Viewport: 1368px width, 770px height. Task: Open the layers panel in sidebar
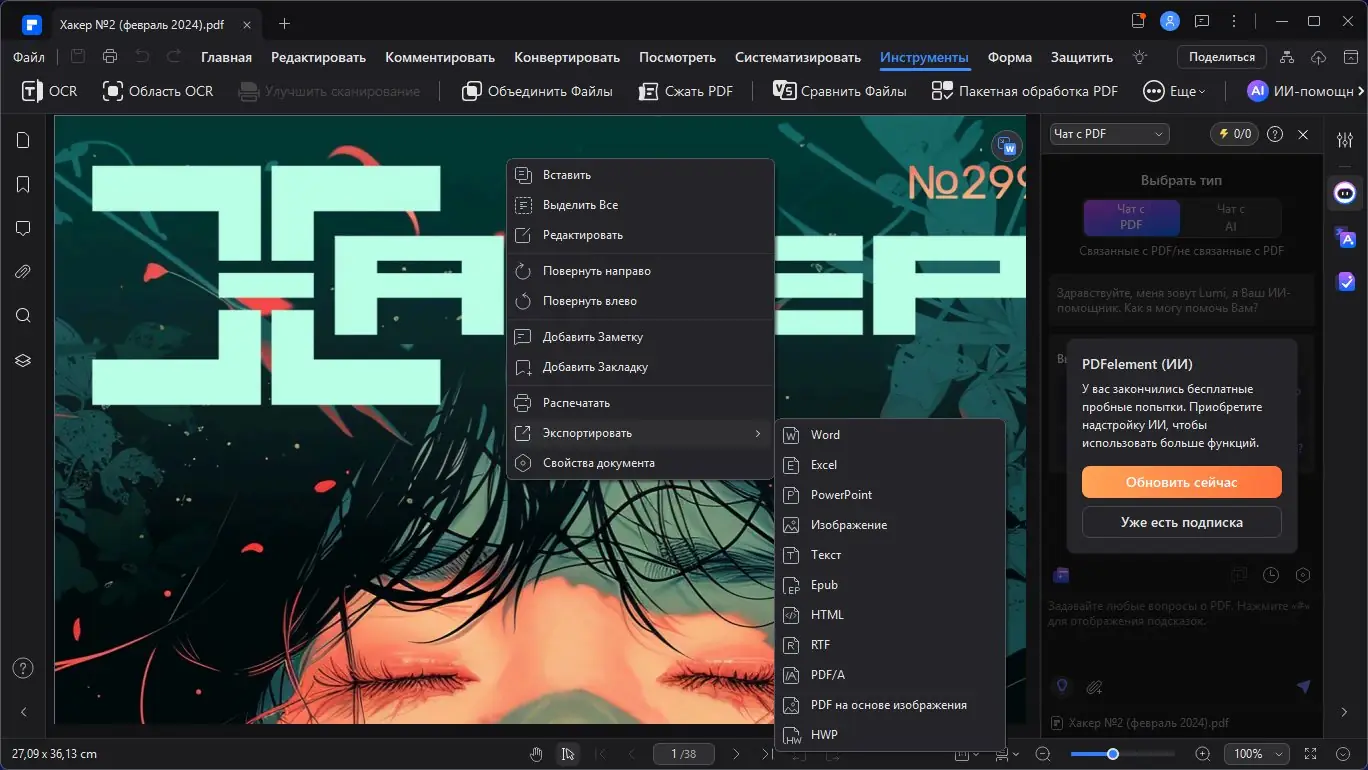pos(23,360)
